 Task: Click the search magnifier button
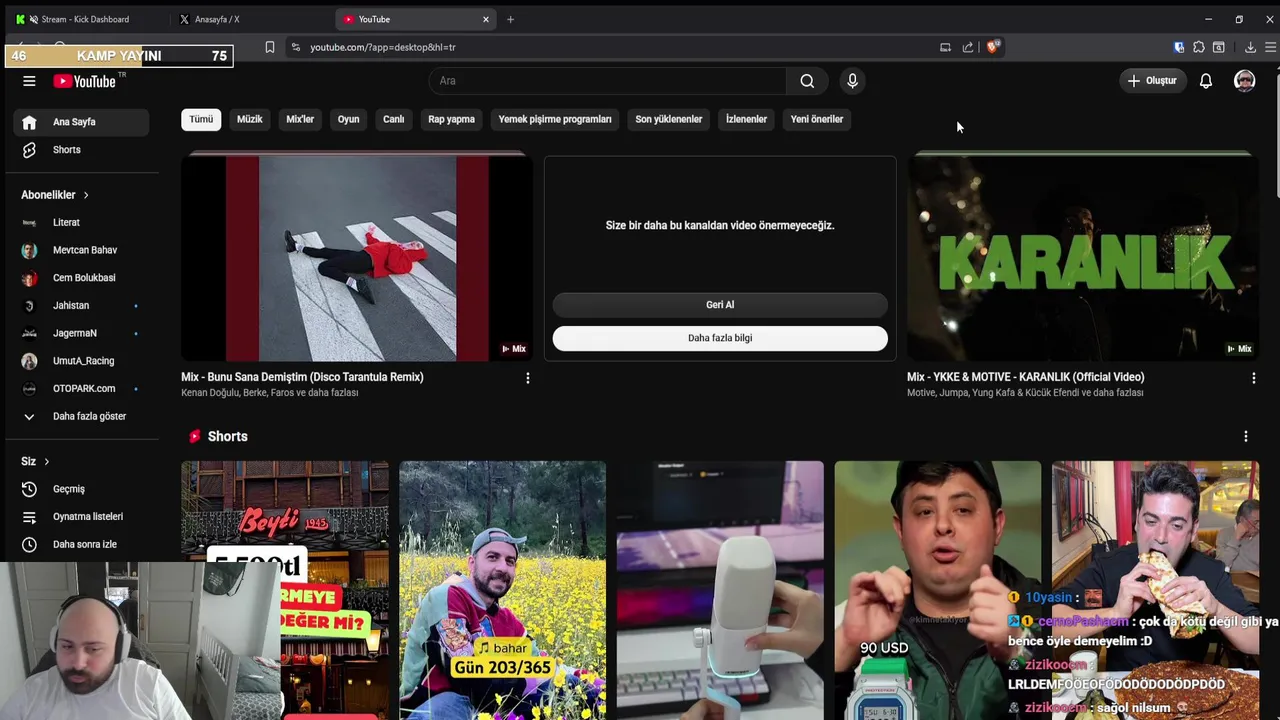pos(807,81)
